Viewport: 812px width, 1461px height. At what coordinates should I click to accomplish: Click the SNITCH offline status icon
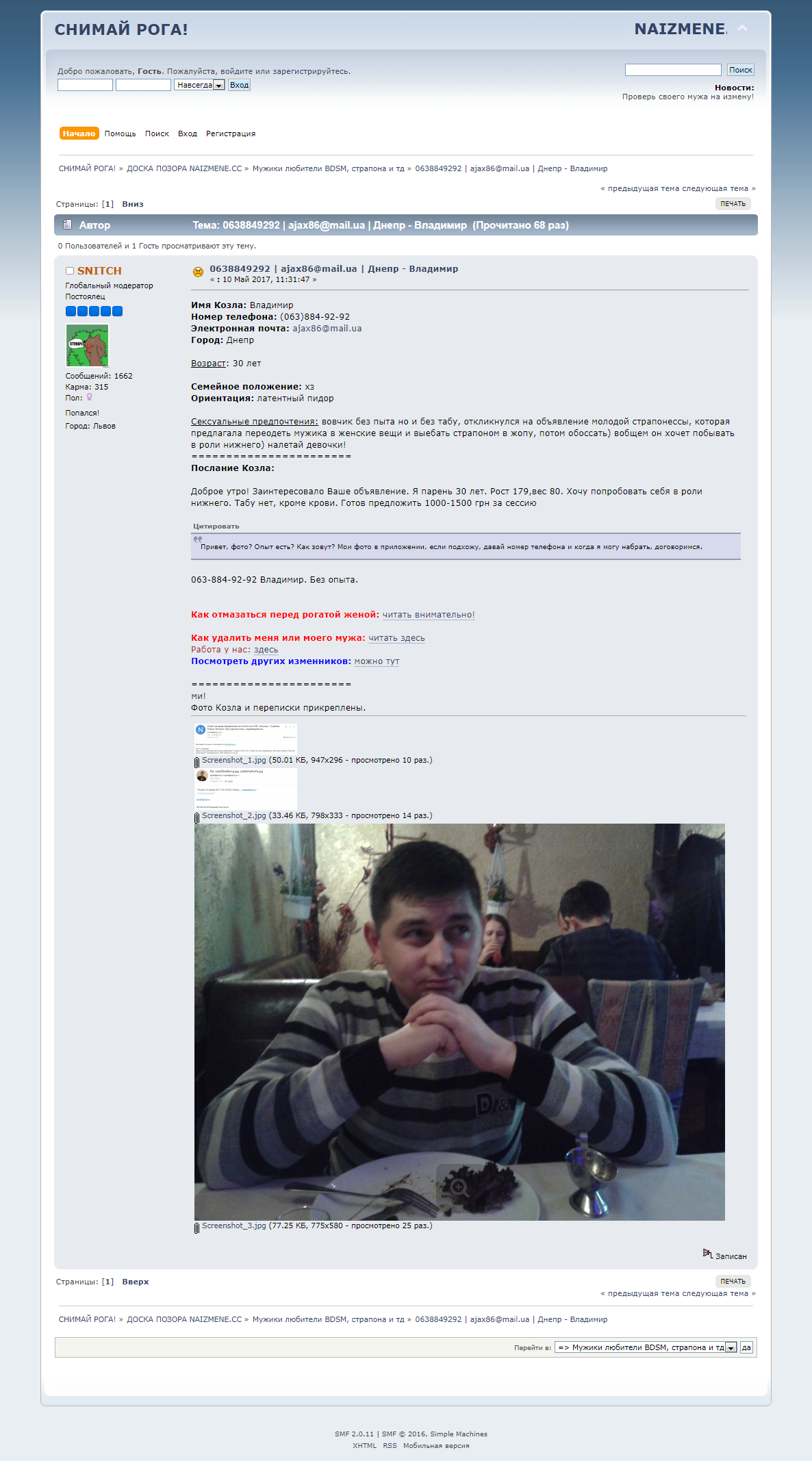tap(70, 271)
